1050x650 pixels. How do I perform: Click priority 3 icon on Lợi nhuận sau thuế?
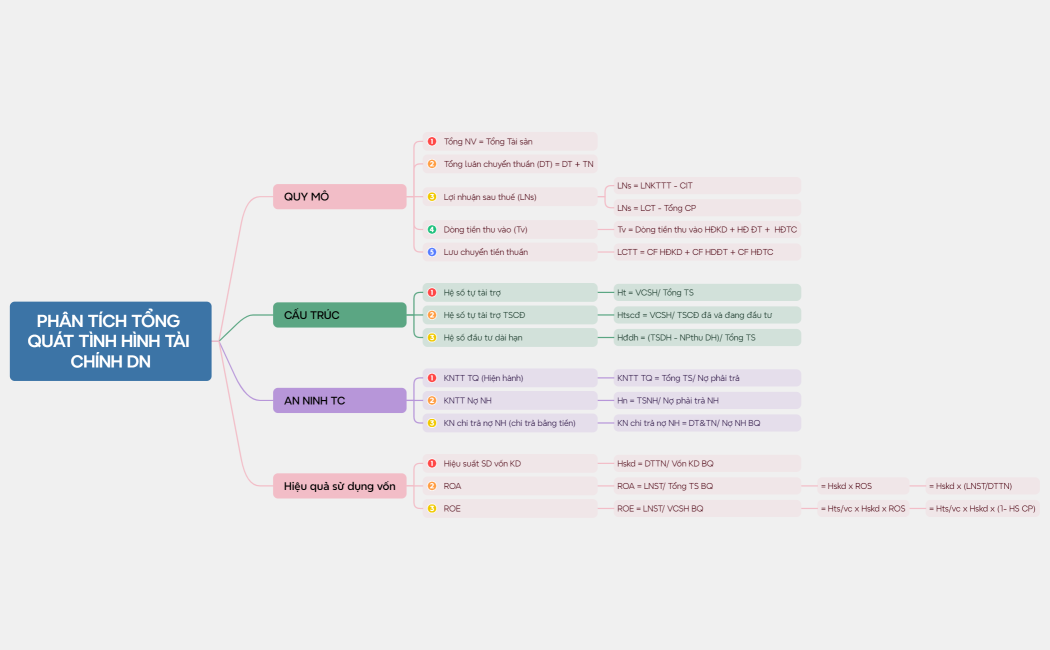pos(432,197)
